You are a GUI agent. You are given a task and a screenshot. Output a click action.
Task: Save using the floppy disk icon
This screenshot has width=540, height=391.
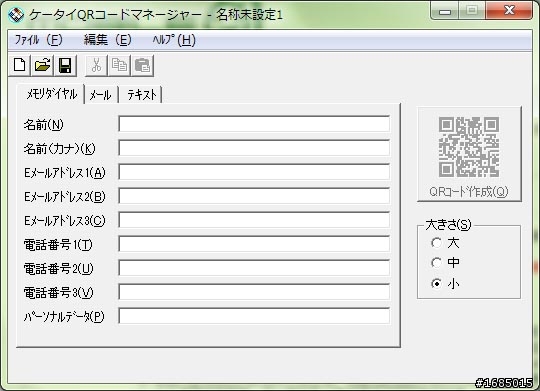[65, 65]
